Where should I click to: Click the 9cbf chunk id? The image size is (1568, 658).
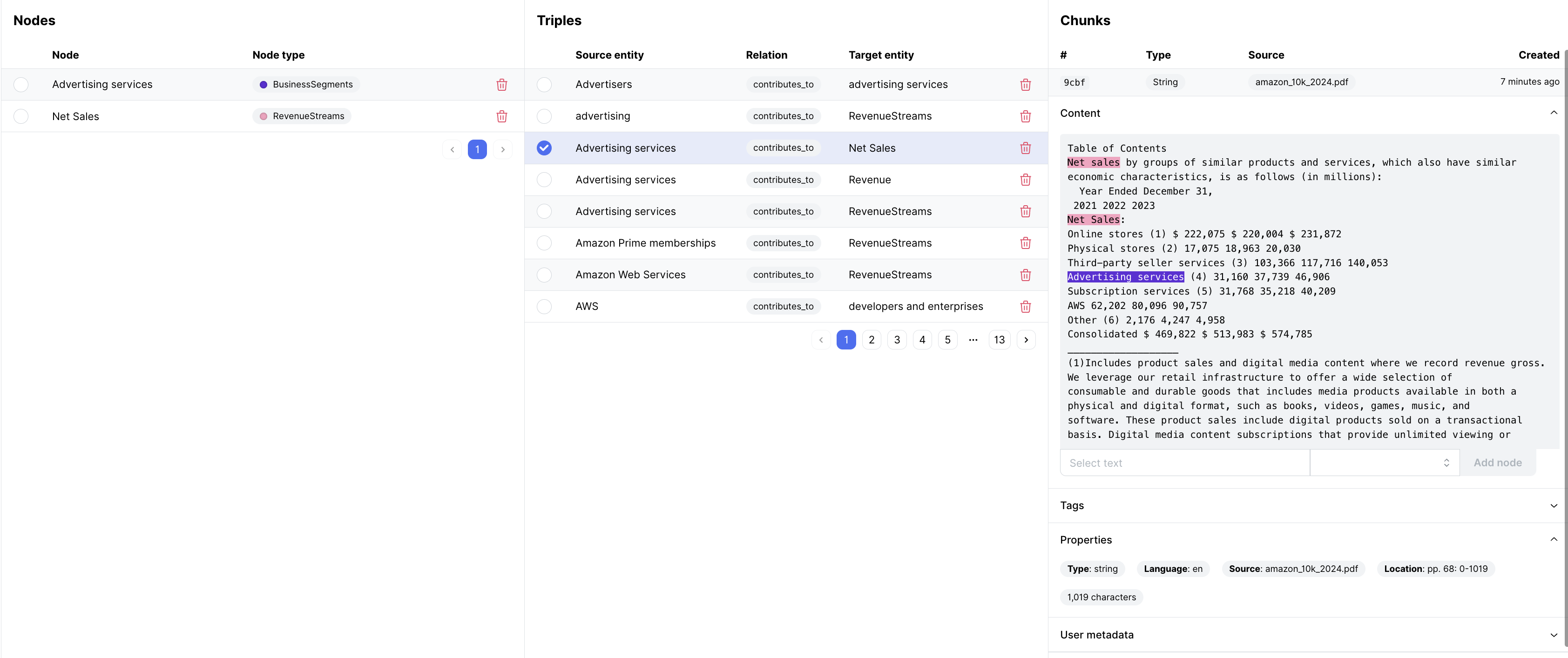[x=1074, y=82]
